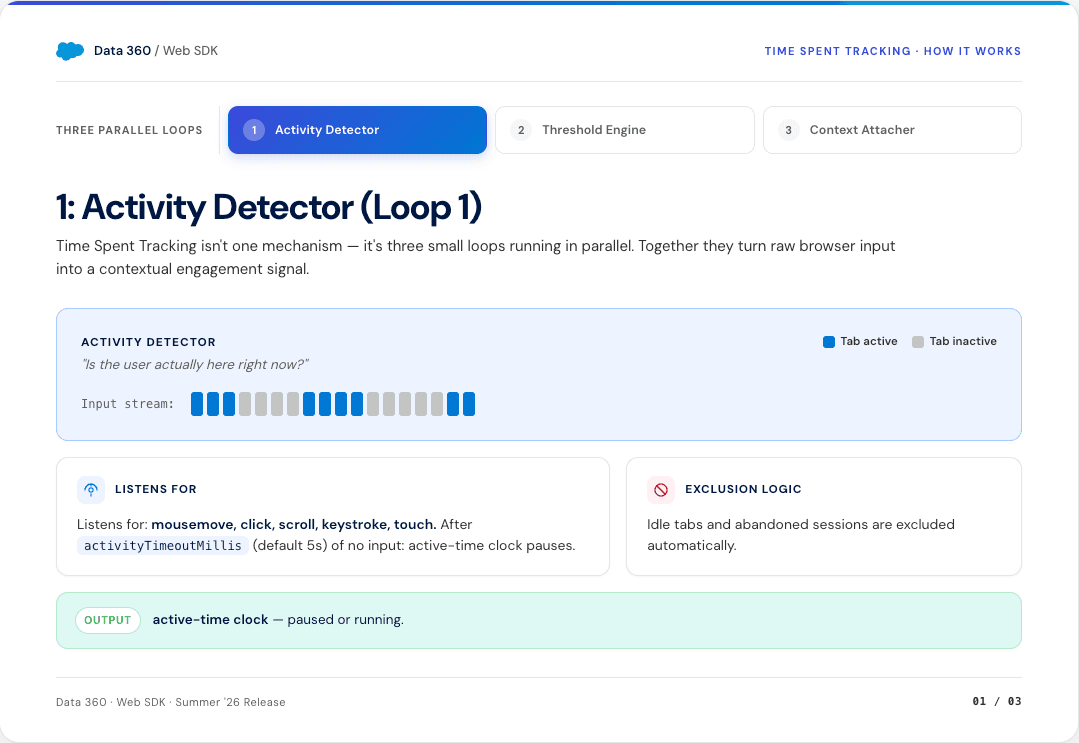
Task: Click the 'THREE PARALLEL LOOPS' label
Action: (x=129, y=131)
